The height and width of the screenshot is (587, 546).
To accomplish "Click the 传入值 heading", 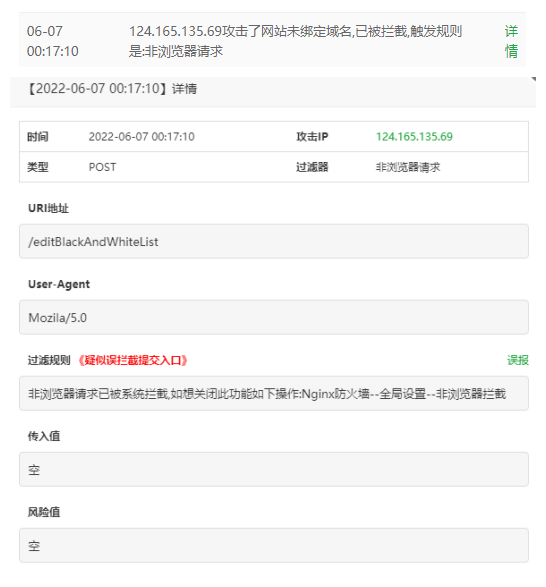I will click(44, 436).
